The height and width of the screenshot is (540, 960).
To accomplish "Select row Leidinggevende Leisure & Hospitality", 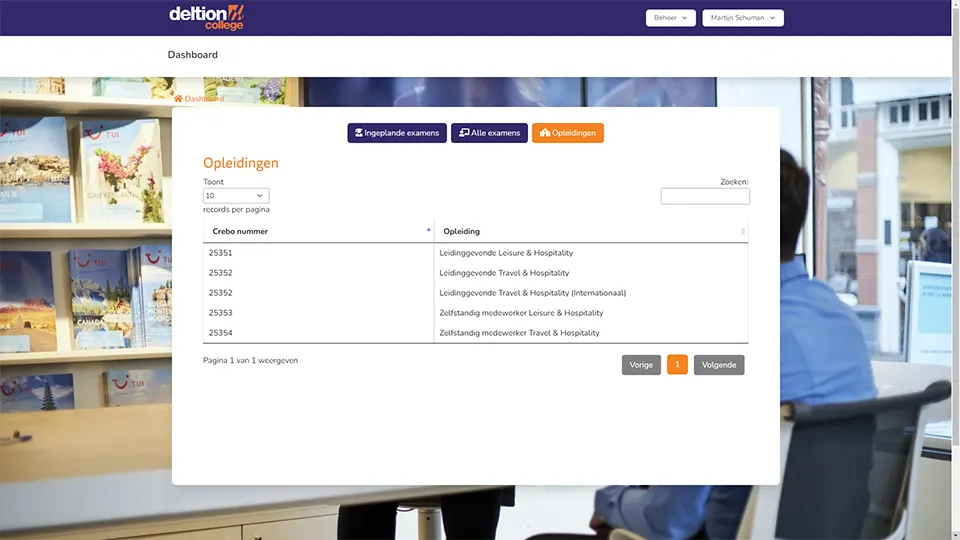I will (476, 253).
